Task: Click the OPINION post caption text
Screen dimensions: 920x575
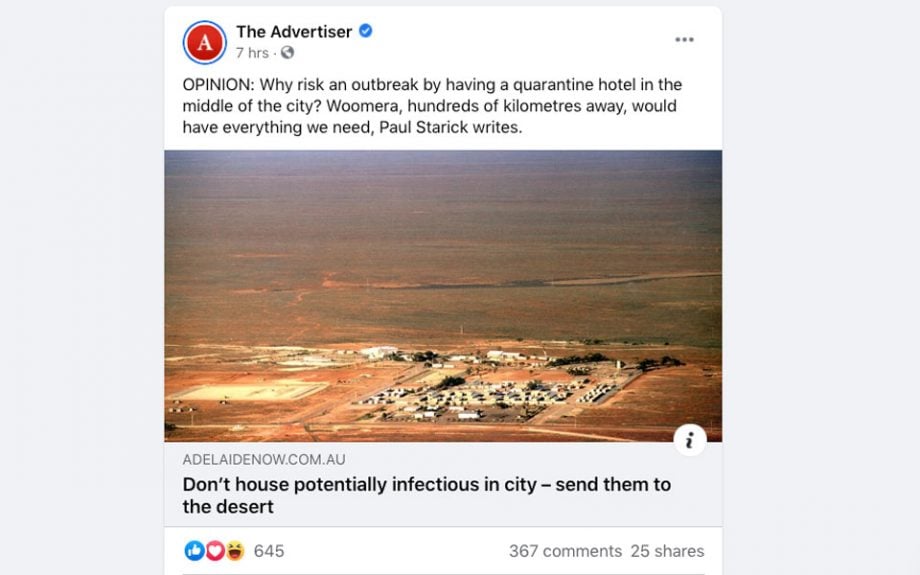Action: click(x=432, y=106)
